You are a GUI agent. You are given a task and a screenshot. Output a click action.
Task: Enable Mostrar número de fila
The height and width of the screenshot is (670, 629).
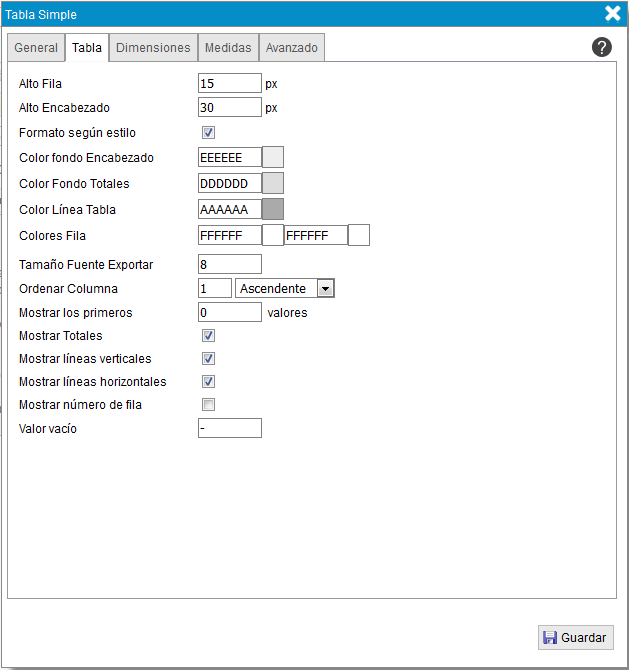click(209, 405)
